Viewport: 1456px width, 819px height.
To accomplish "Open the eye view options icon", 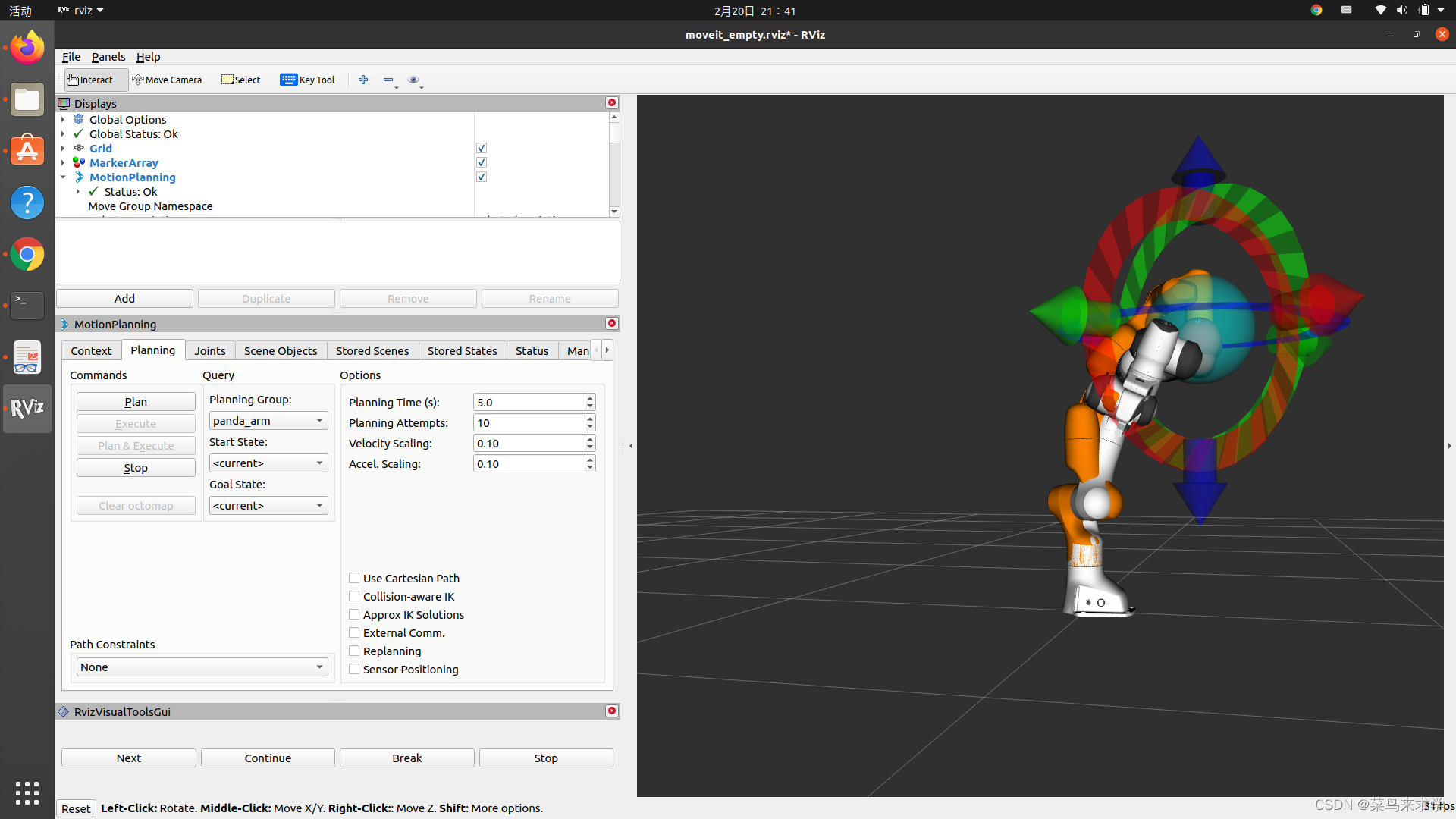I will coord(413,80).
